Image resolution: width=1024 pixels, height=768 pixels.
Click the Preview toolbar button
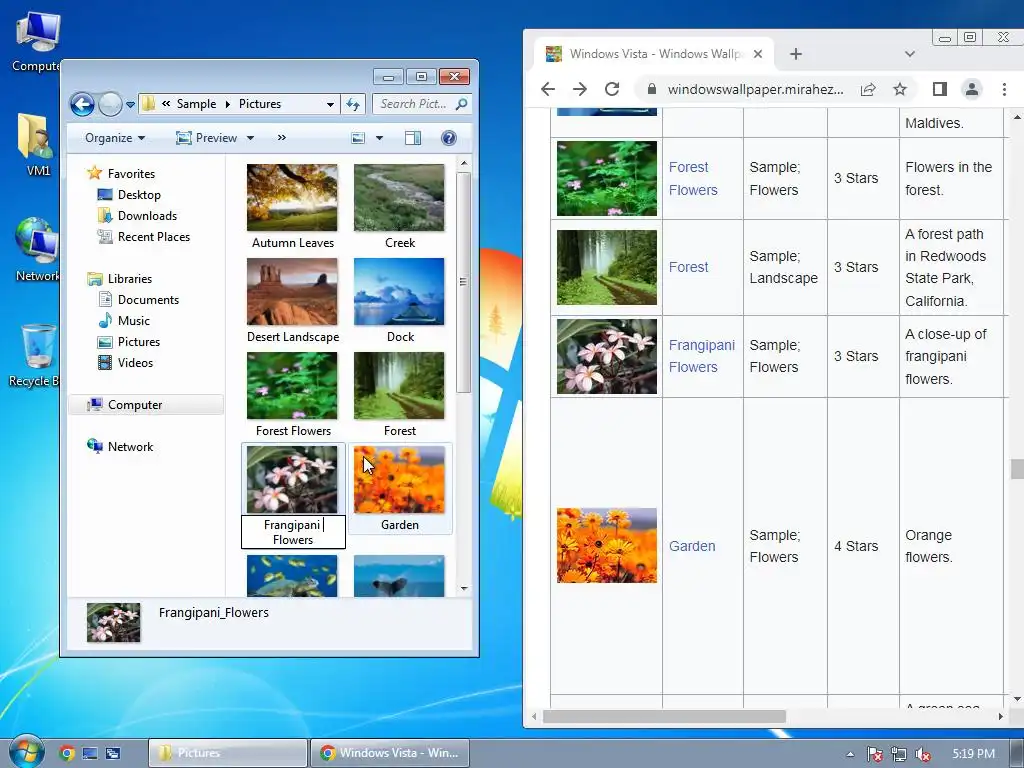coord(207,138)
